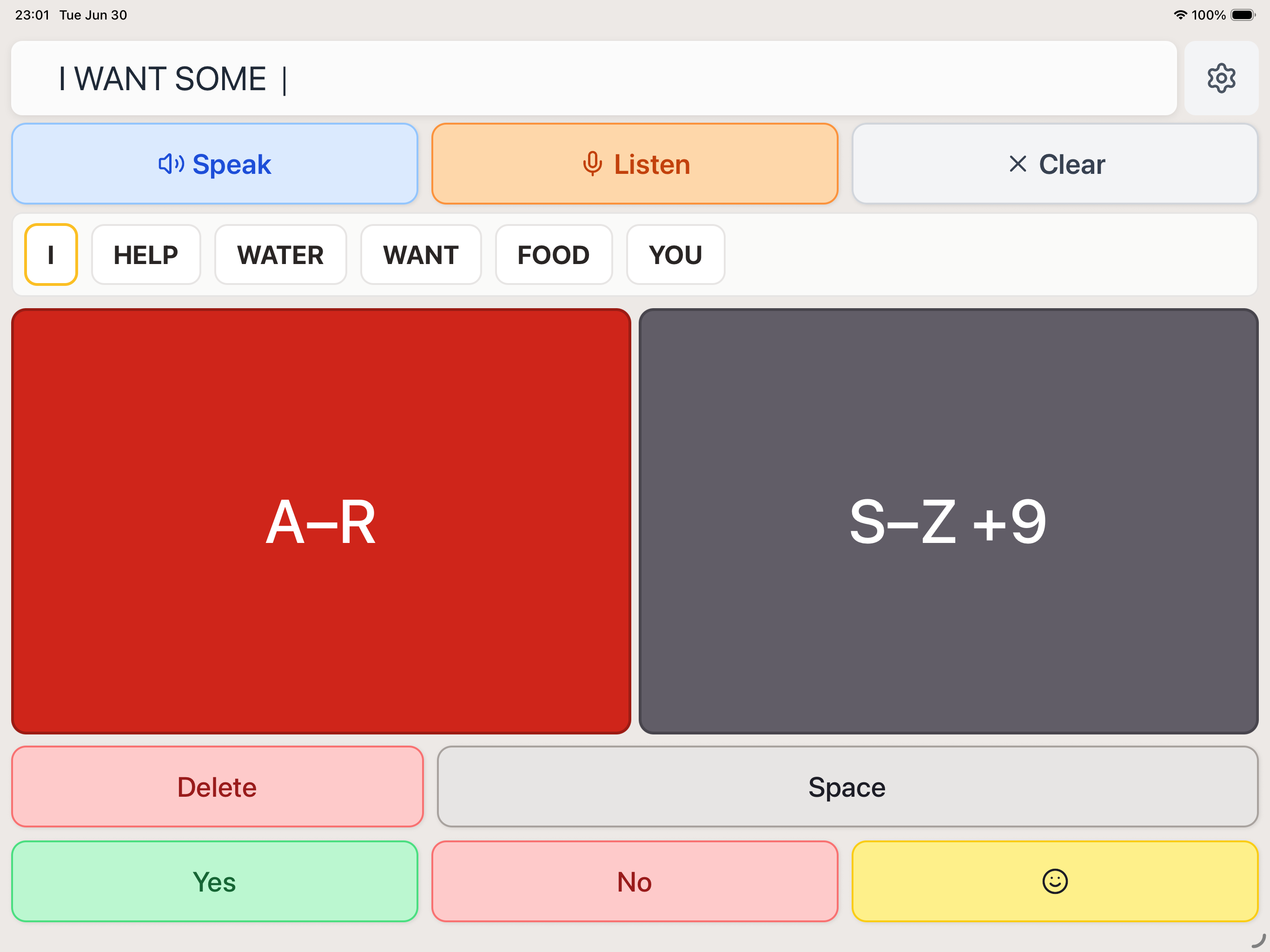Clear the message with Clear button
This screenshot has height=952, width=1270.
[x=1055, y=164]
